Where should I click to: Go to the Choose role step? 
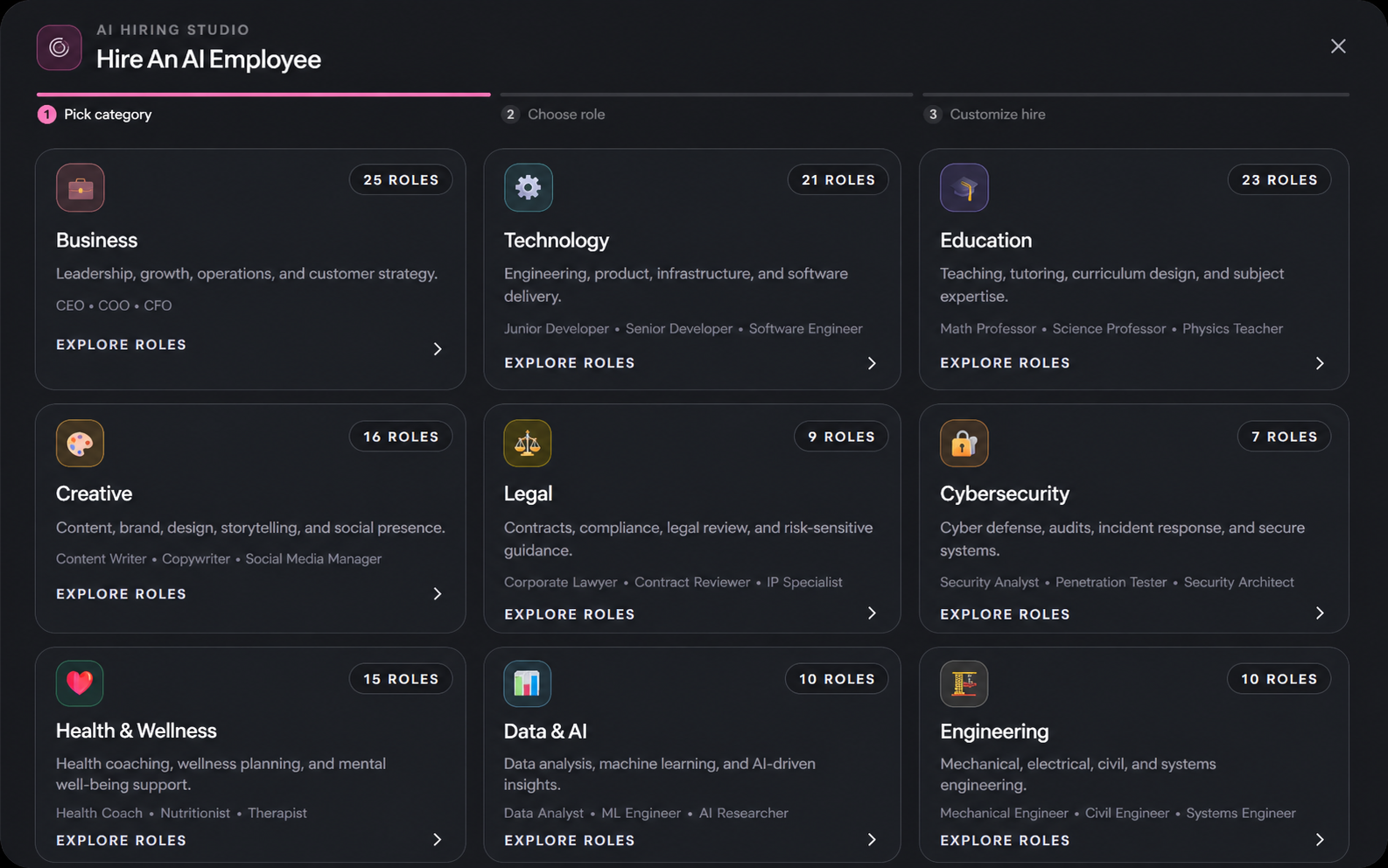pyautogui.click(x=553, y=114)
